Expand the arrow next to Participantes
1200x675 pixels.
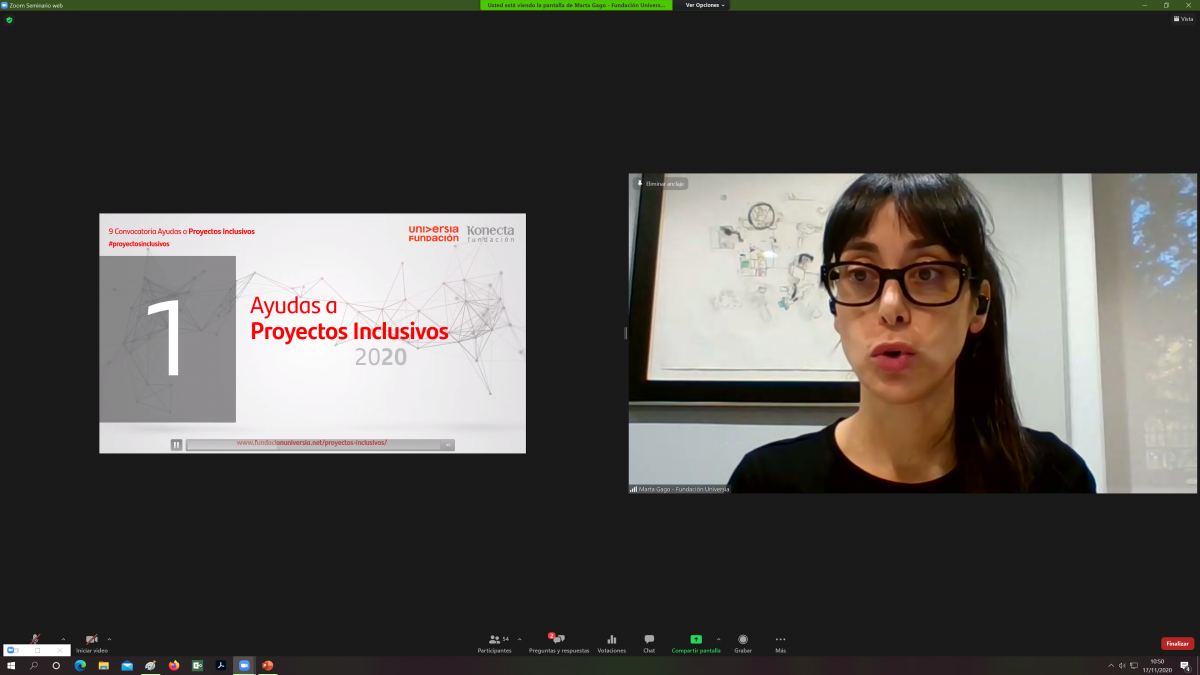(519, 638)
